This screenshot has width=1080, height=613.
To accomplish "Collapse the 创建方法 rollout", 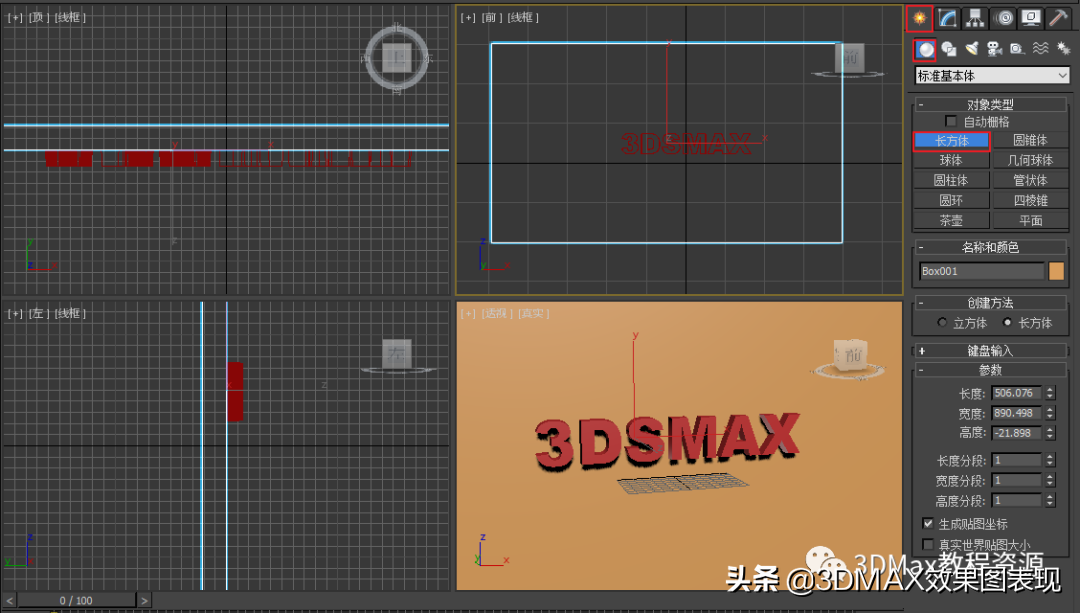I will (990, 302).
